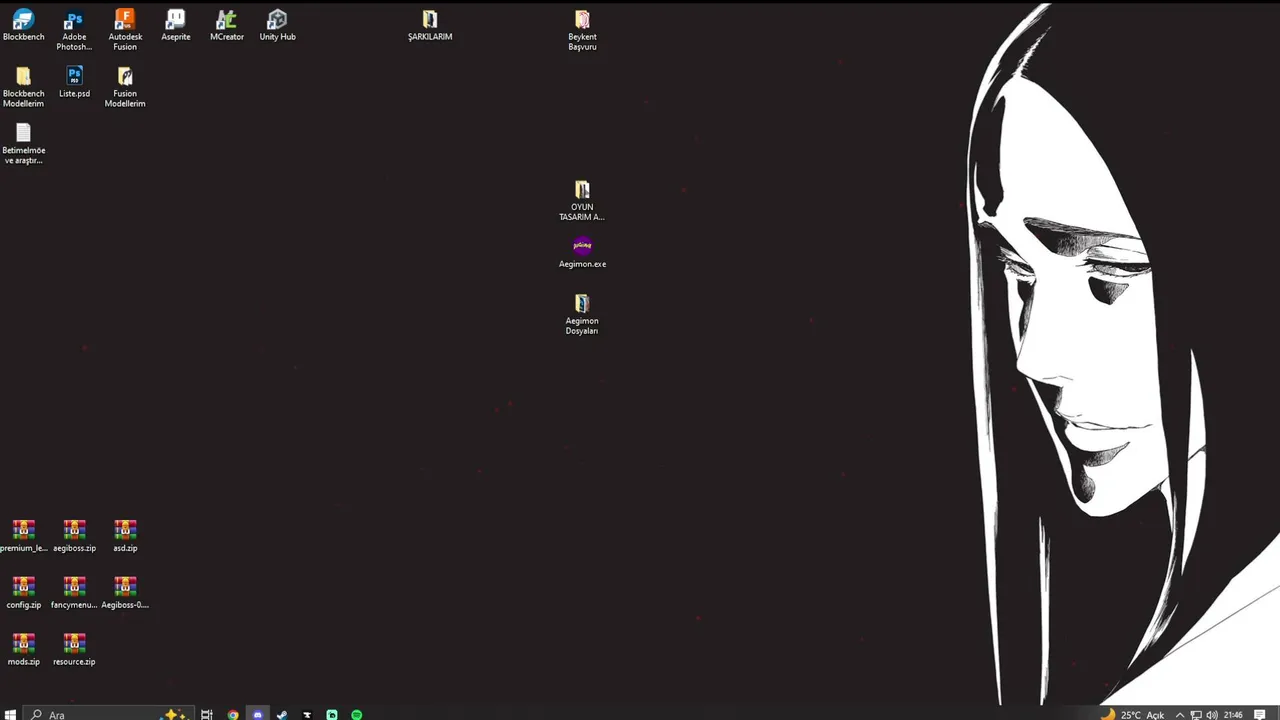Image resolution: width=1280 pixels, height=720 pixels.
Task: Switch to Discord in the taskbar
Action: coord(258,714)
